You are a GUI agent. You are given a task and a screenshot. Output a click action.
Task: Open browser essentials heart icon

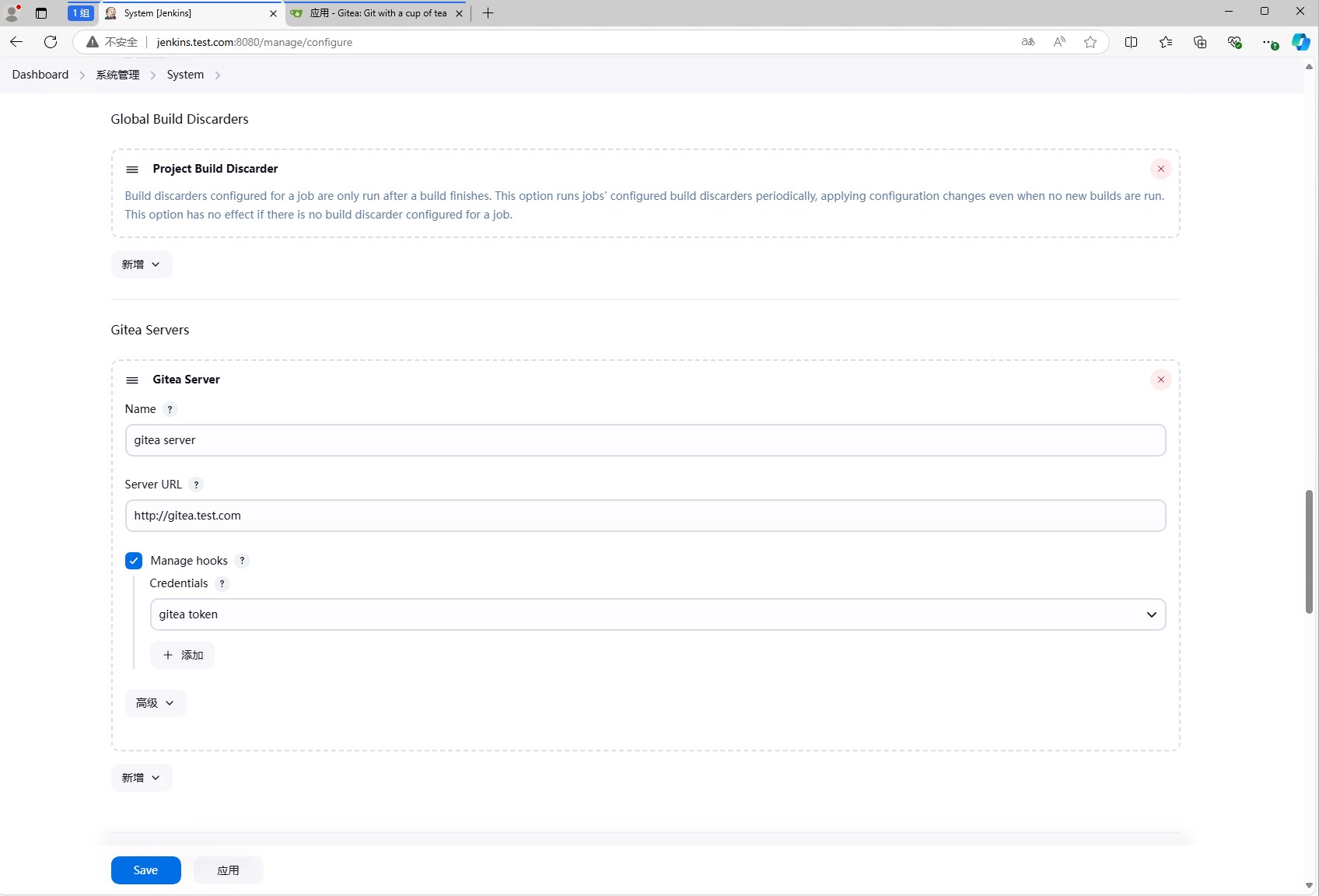tap(1234, 42)
